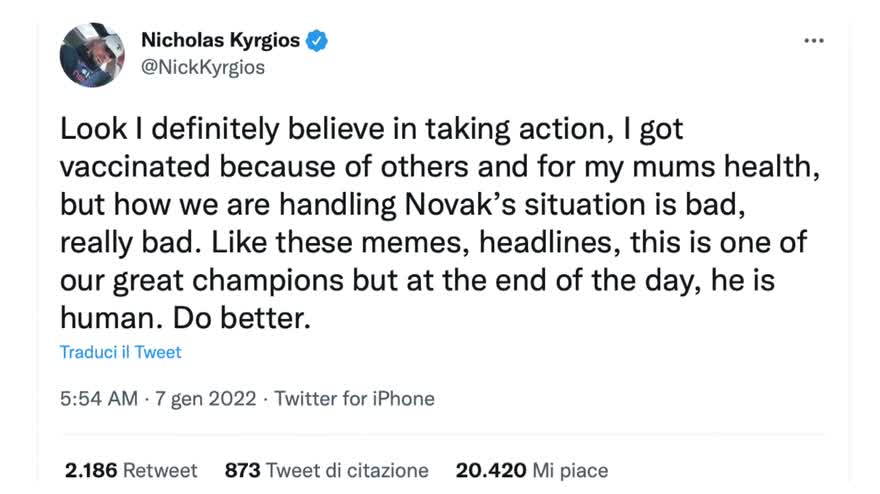Click the Do better. closing sentence
Screen dimensions: 880x494
pyautogui.click(x=241, y=318)
